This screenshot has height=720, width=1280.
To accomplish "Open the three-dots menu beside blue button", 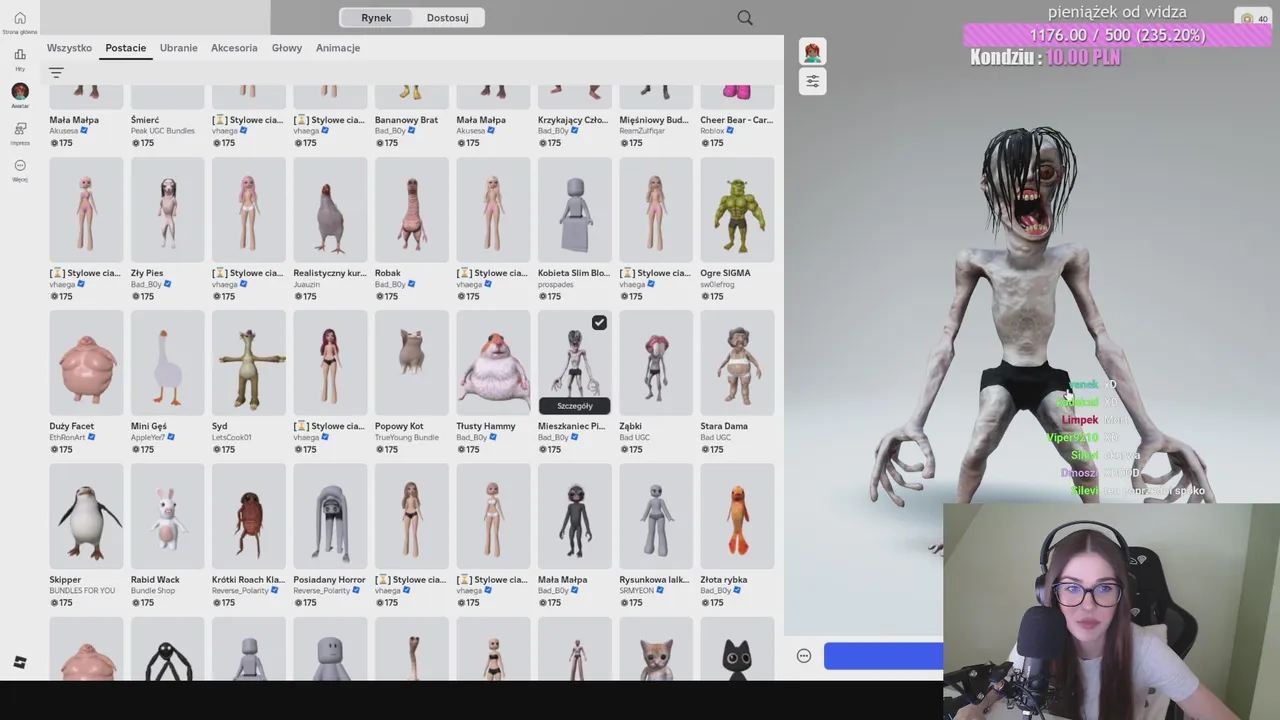I will (804, 656).
